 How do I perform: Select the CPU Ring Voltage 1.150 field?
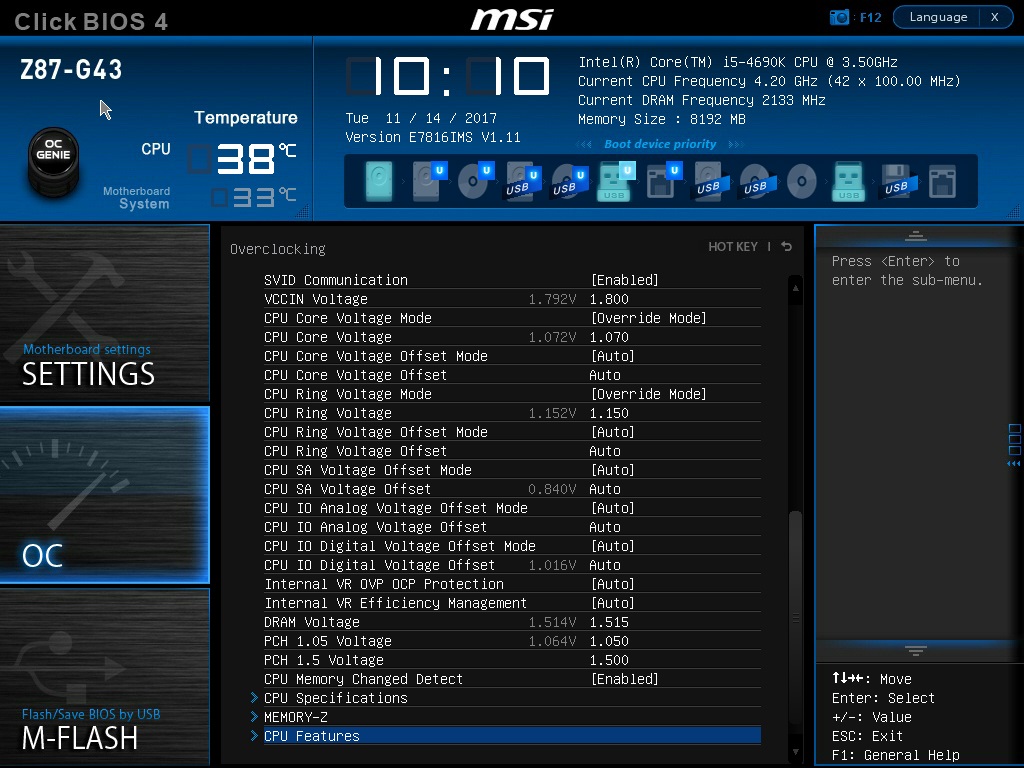[x=609, y=413]
